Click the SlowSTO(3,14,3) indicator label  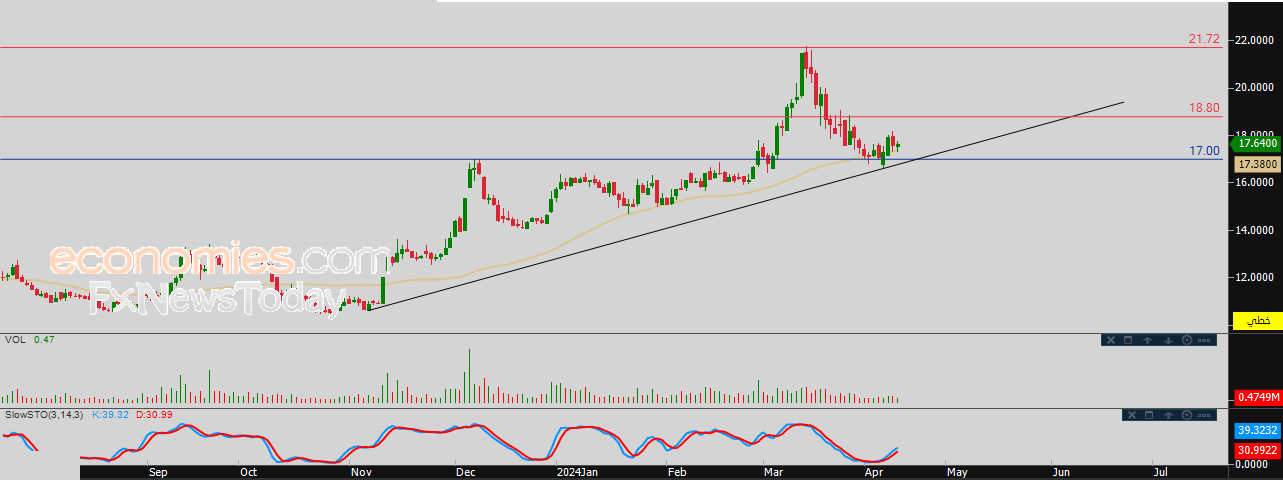coord(45,413)
